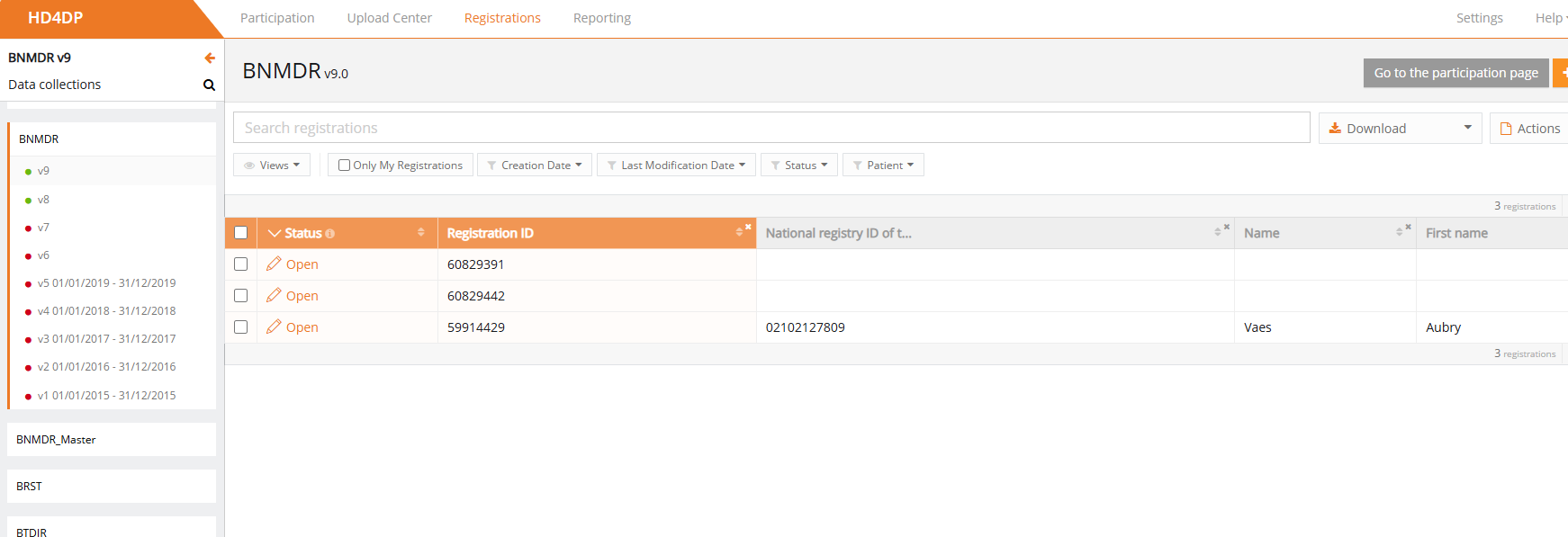Click the pencil edit icon for registration 60829391
This screenshot has width=1568, height=537.
274,264
